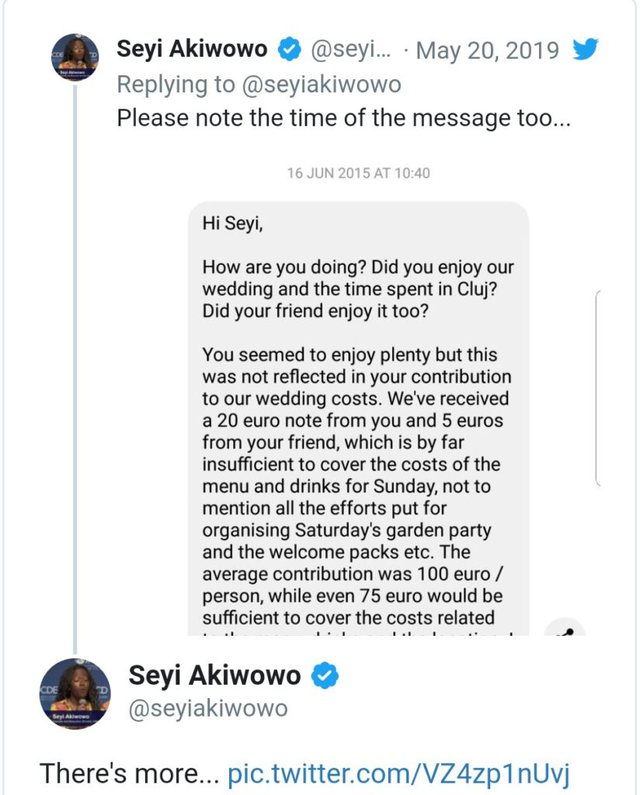Click the @seyiakiwowo mention in Replying to
Image resolution: width=640 pixels, height=795 pixels.
[x=322, y=84]
